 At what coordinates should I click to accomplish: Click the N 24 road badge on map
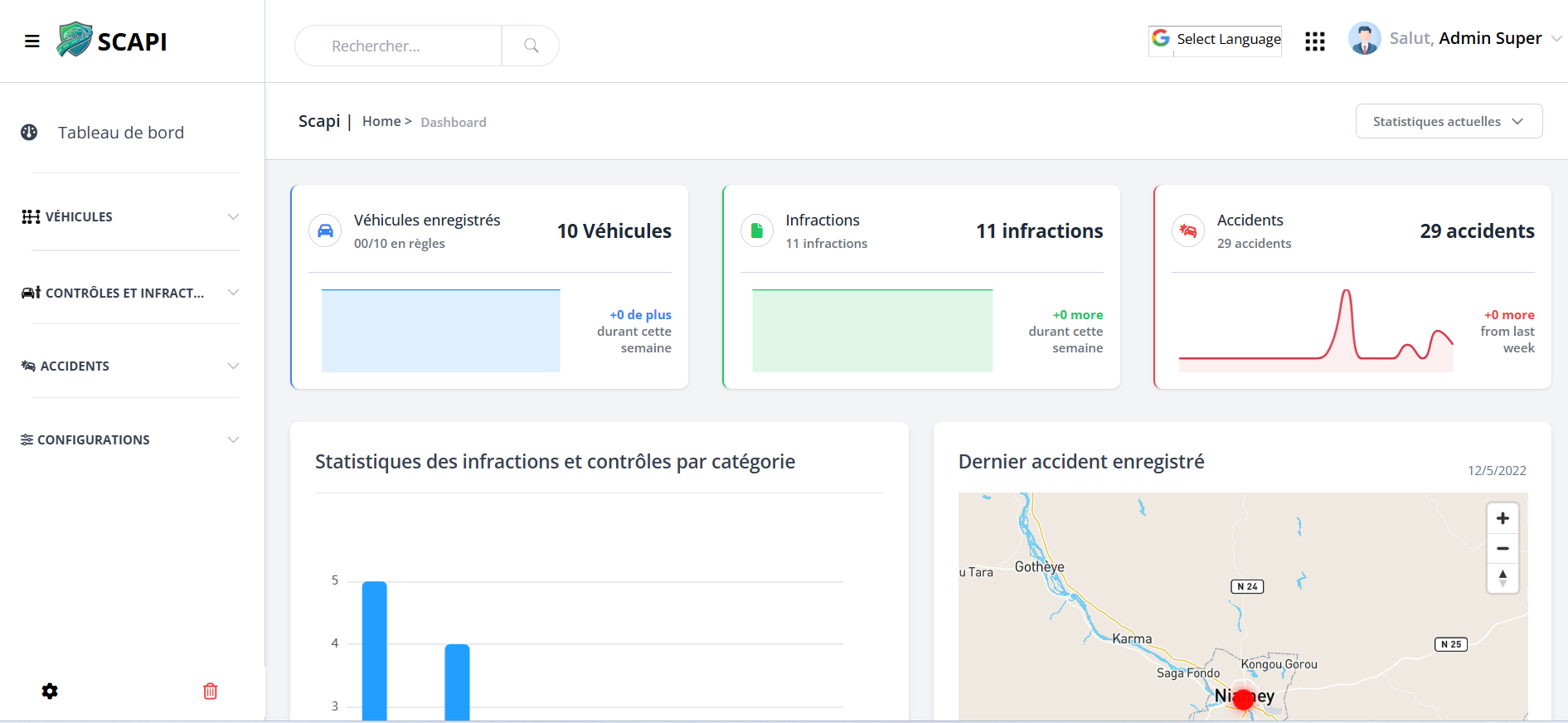(x=1247, y=586)
